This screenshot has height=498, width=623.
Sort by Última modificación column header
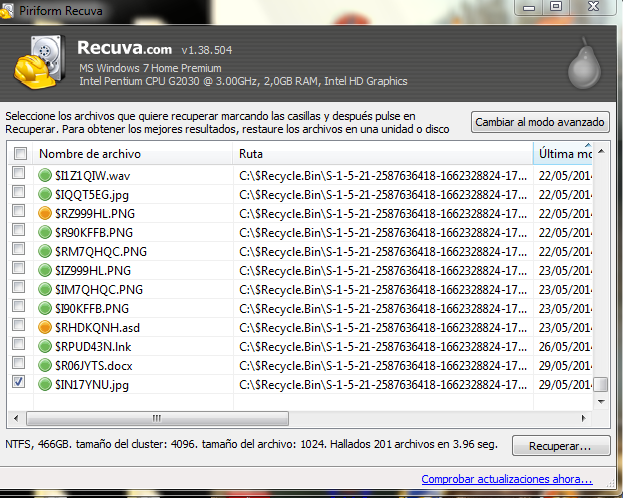(563, 153)
